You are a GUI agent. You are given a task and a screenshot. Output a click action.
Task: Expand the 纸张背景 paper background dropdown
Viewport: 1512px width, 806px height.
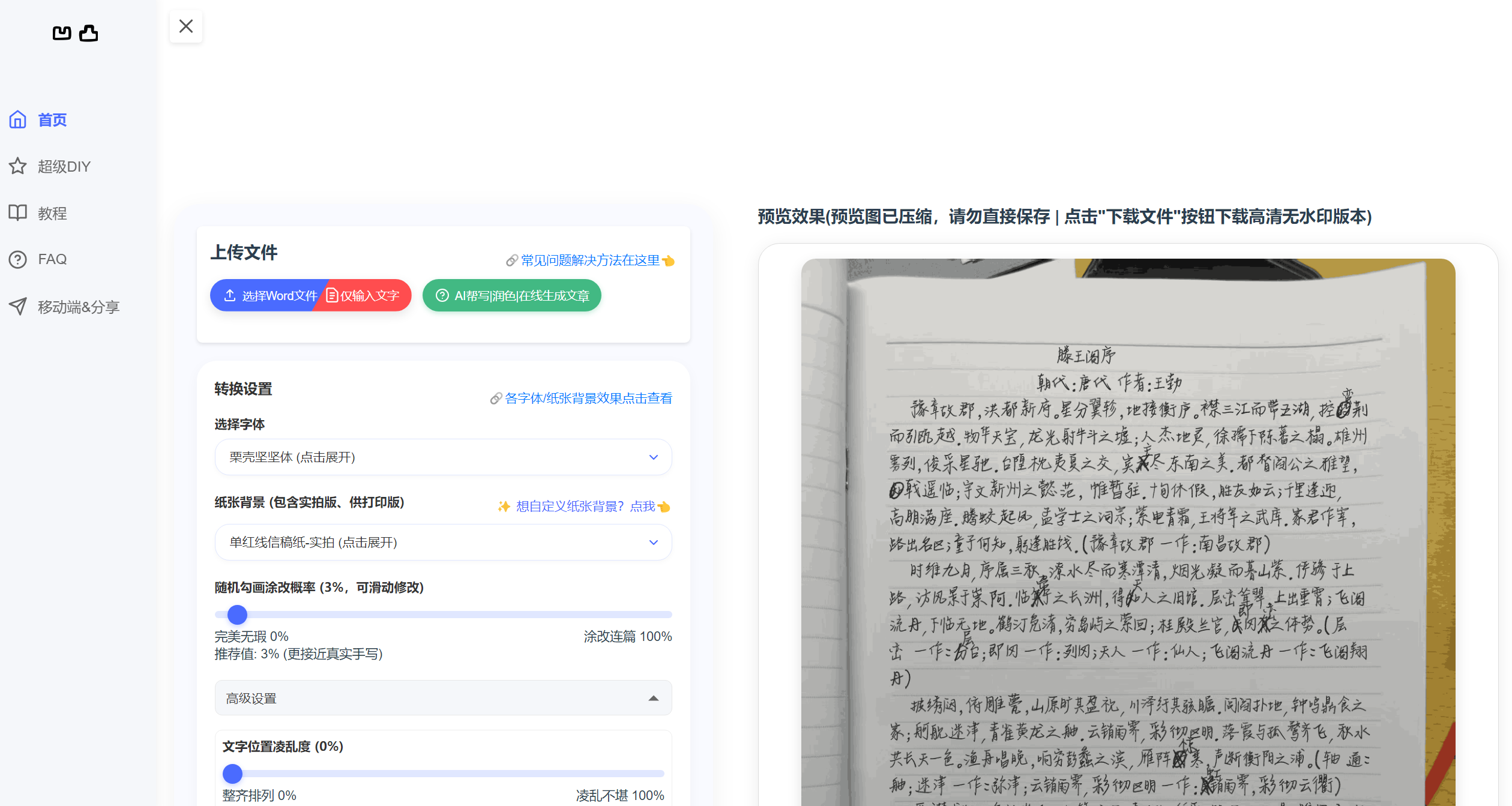click(443, 543)
